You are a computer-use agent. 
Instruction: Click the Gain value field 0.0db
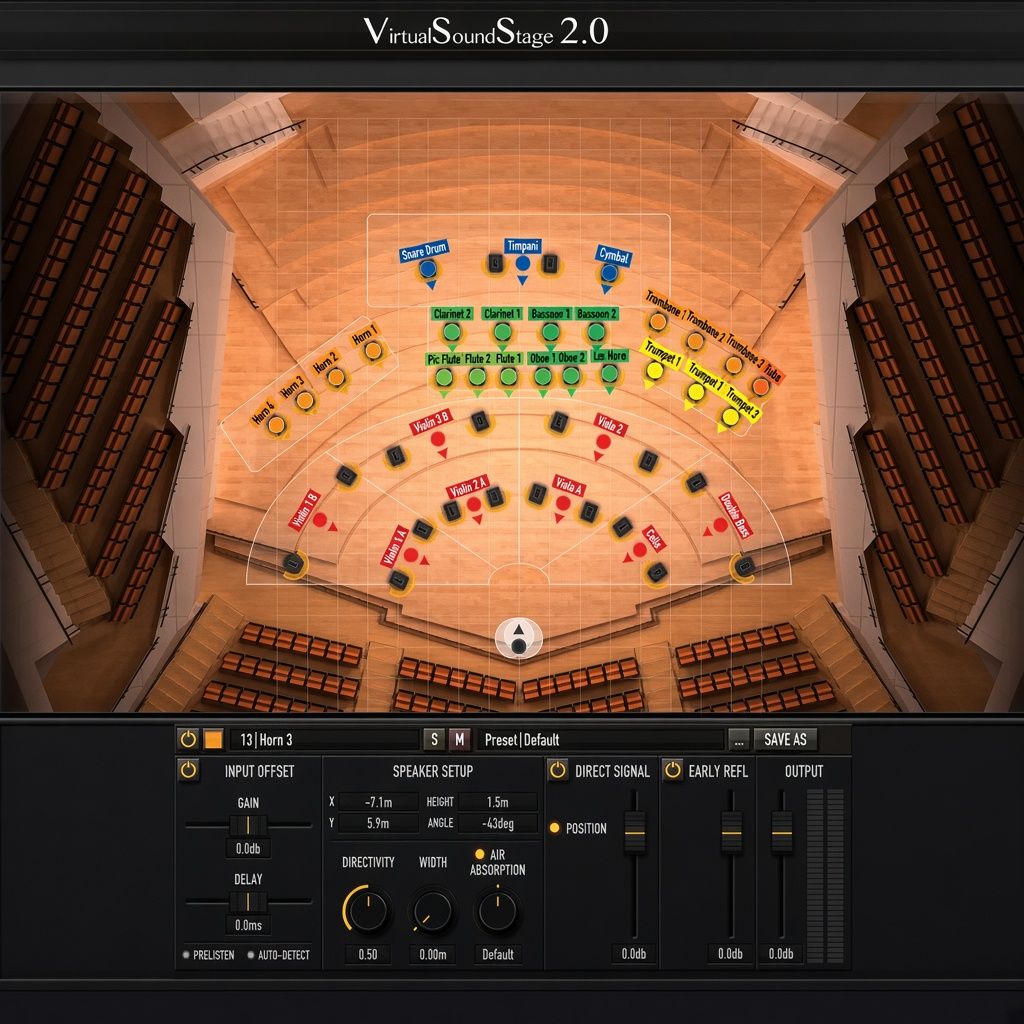(x=248, y=848)
